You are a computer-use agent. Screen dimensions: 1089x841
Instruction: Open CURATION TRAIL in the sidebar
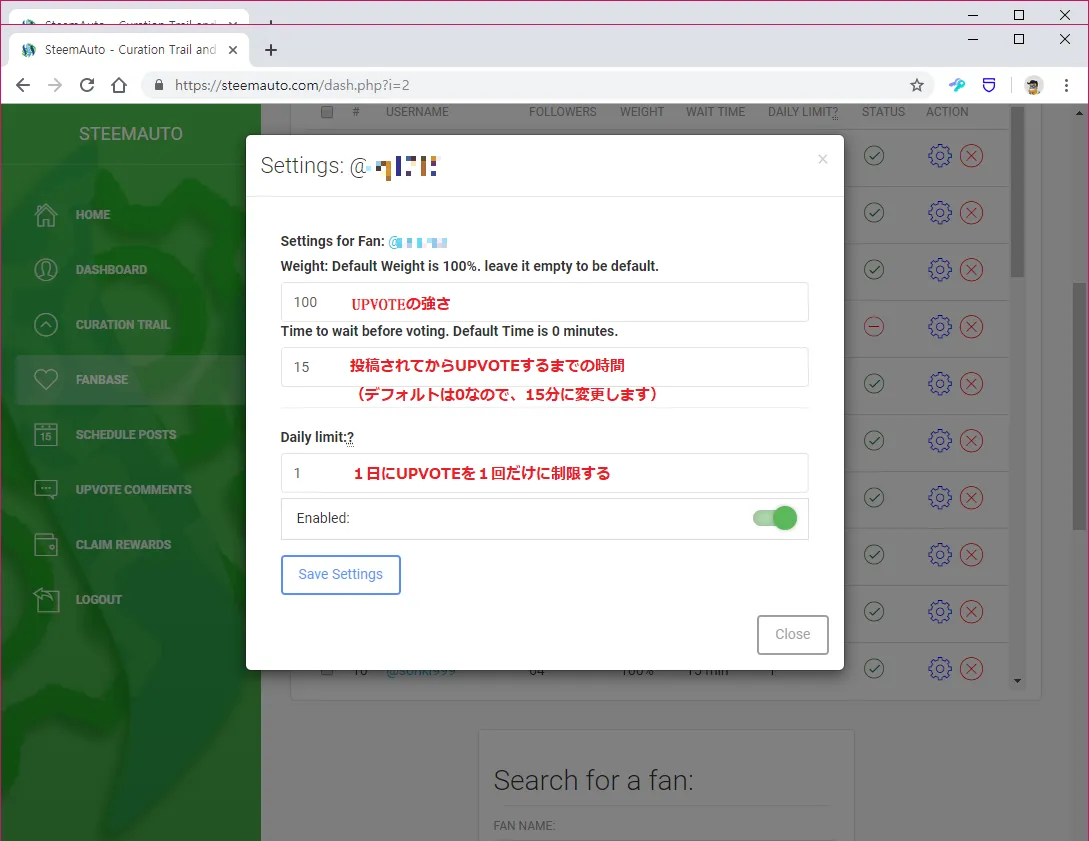coord(123,324)
